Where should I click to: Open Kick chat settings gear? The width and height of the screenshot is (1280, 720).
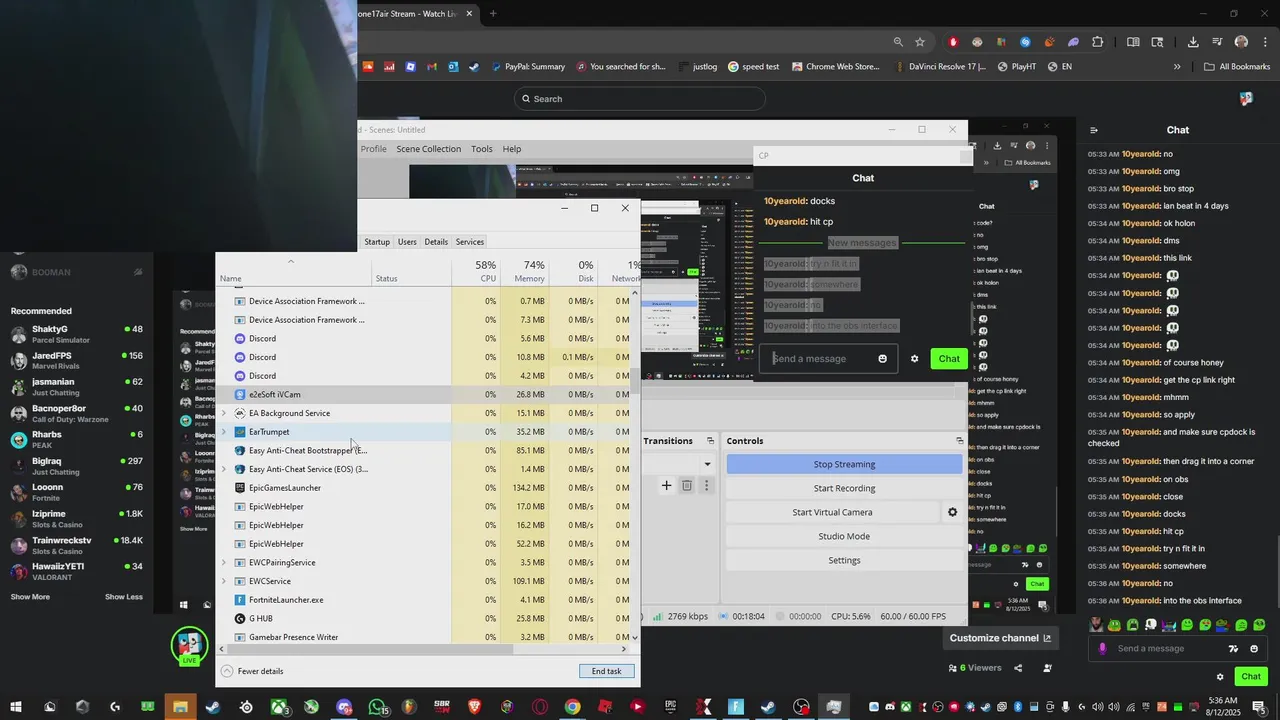tap(1220, 677)
